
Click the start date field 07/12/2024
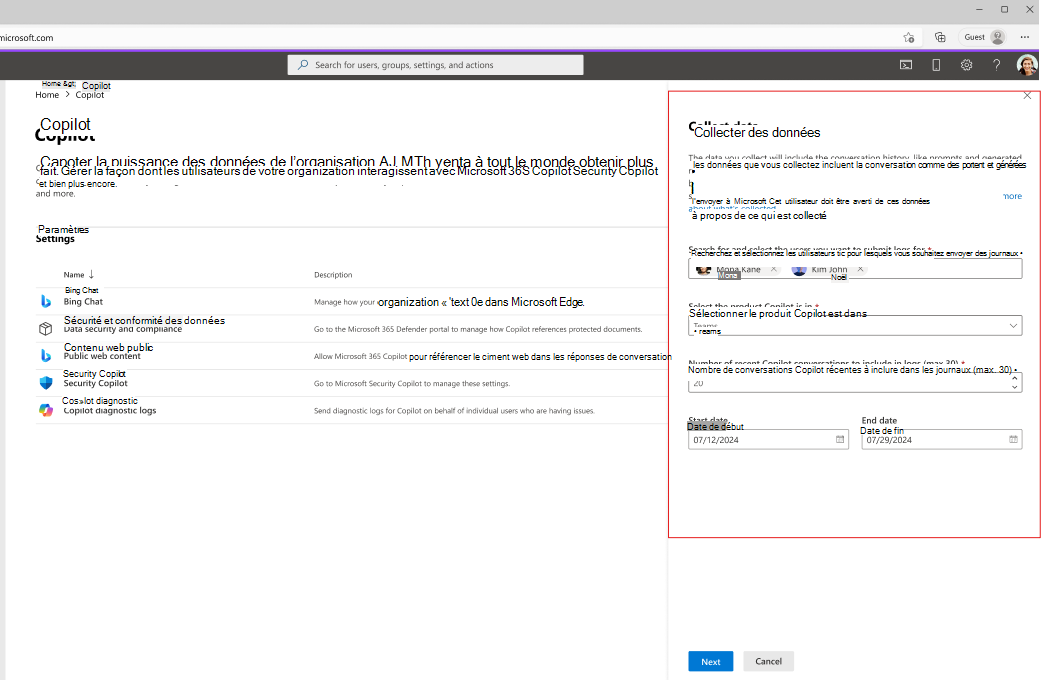[768, 440]
